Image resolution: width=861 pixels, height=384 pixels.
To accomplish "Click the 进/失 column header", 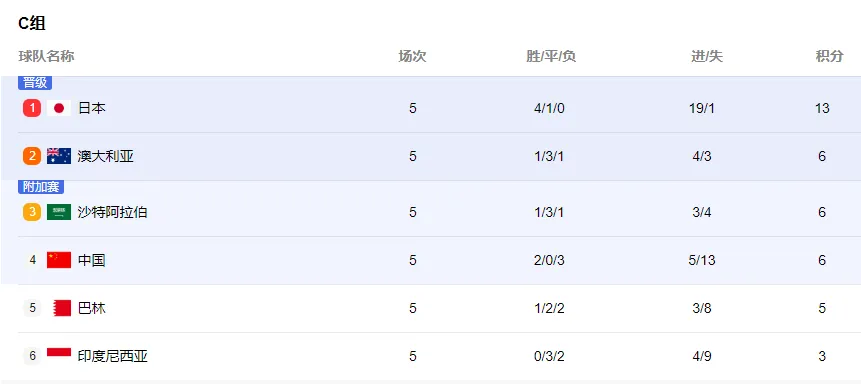I will [707, 56].
